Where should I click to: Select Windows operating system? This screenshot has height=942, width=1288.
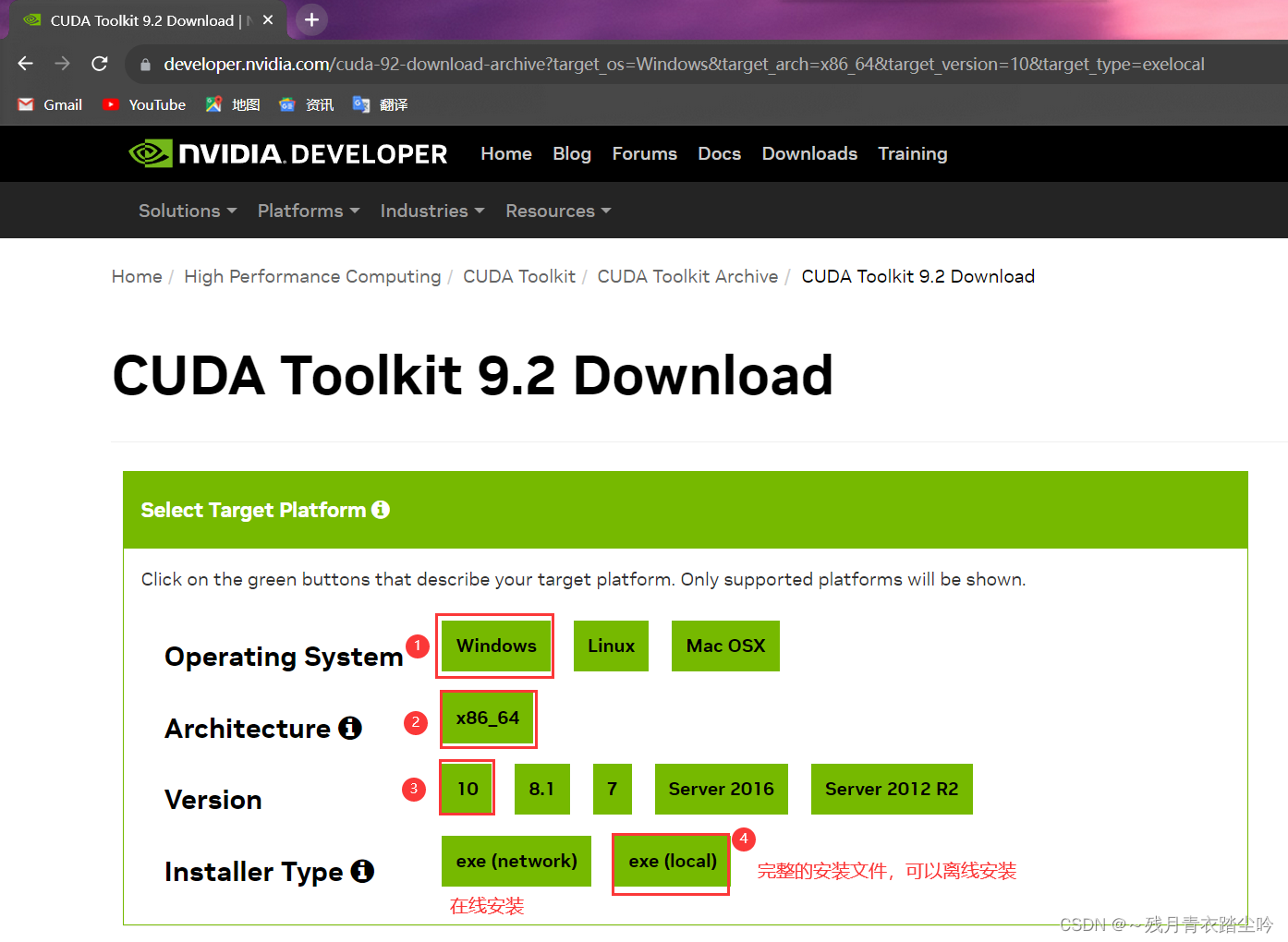496,646
